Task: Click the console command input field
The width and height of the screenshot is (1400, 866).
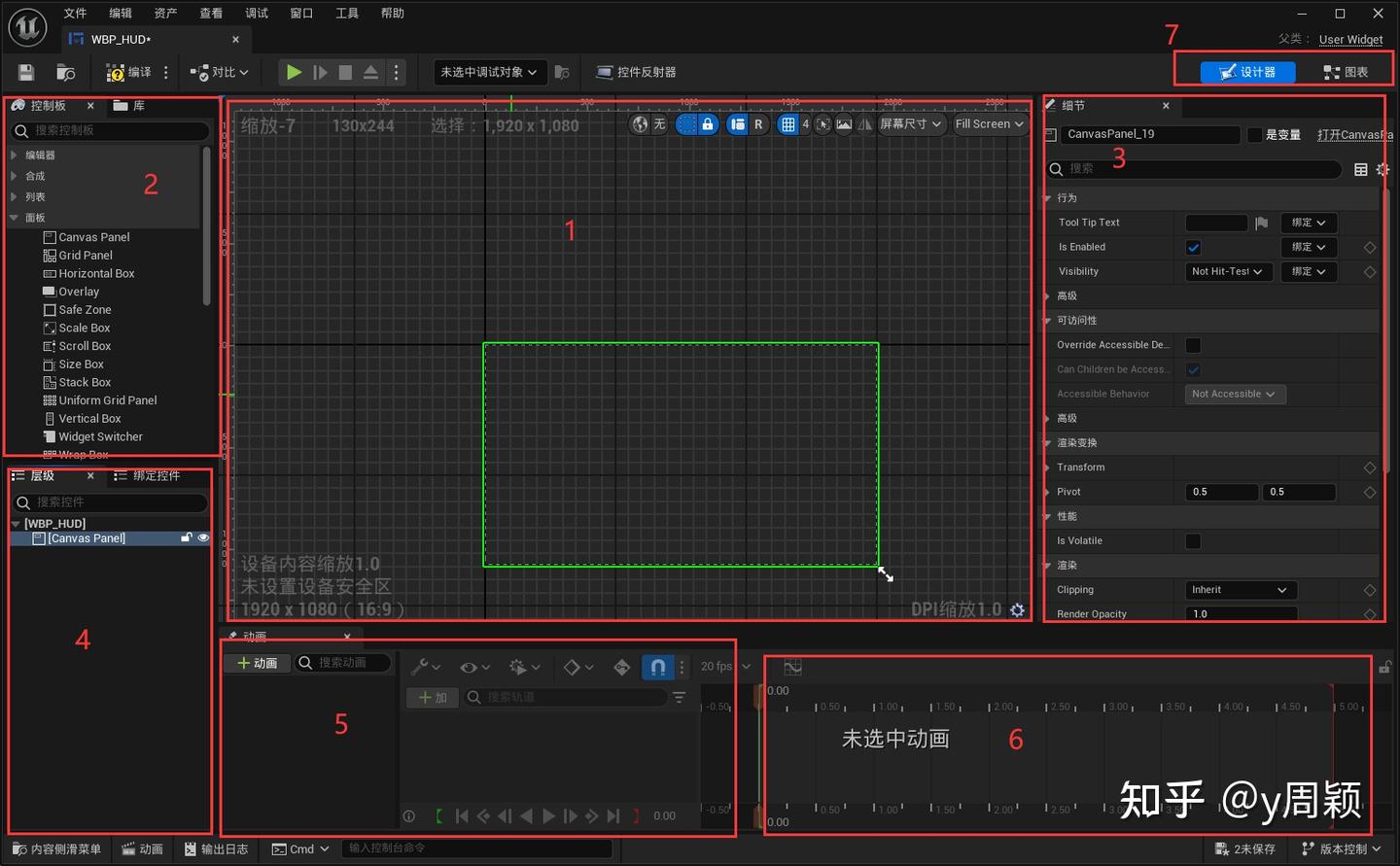Action: click(x=476, y=849)
